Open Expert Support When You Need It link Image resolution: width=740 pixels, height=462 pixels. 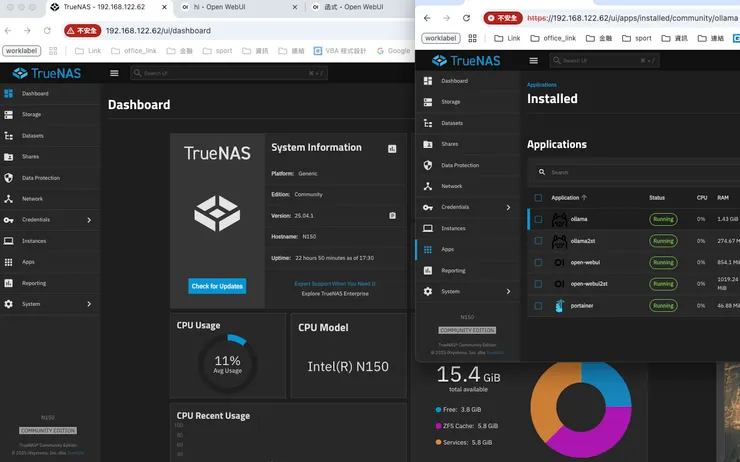pos(335,284)
